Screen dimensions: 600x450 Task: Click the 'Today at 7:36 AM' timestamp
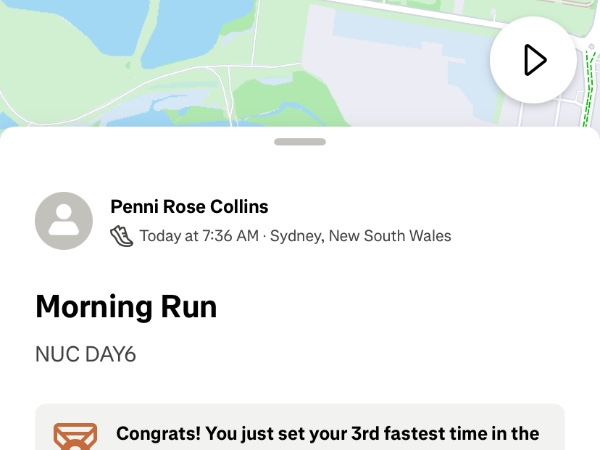pos(198,236)
